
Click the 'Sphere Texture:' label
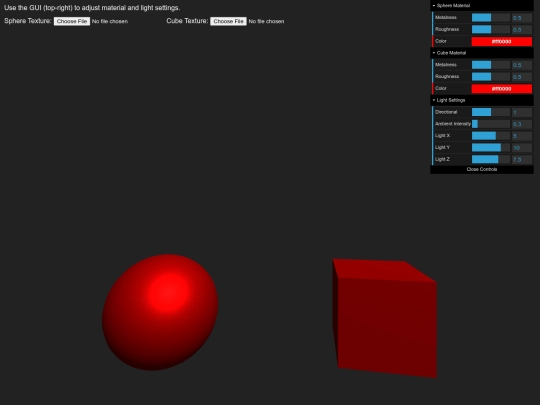pos(28,21)
